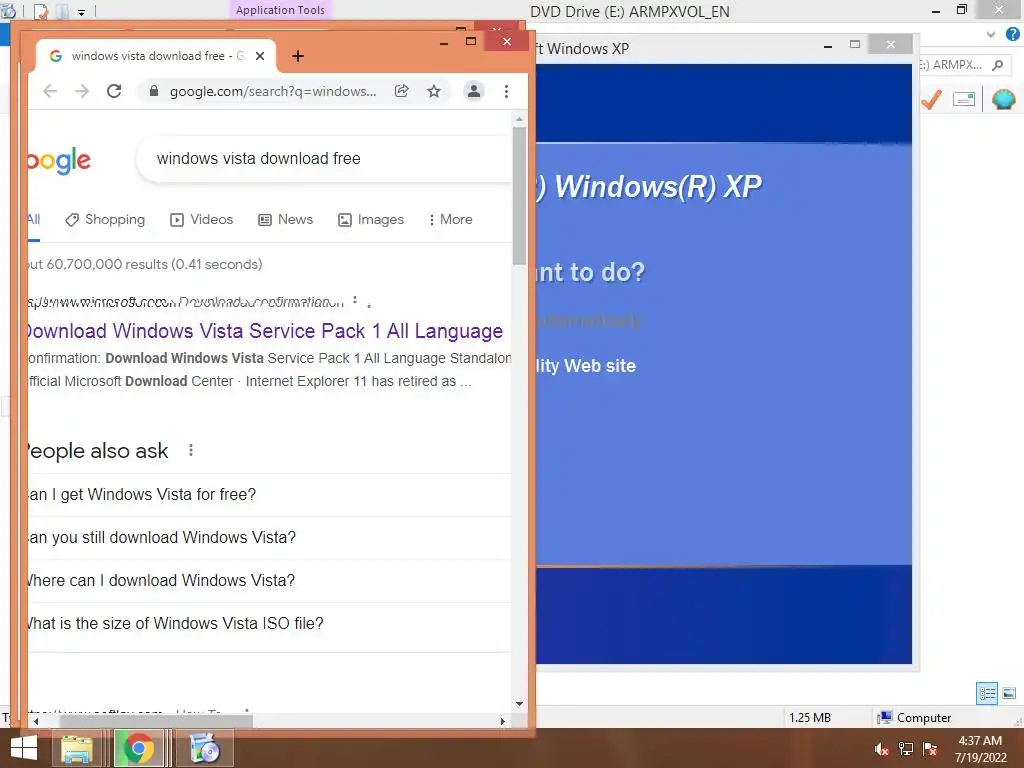This screenshot has width=1024, height=768.
Task: Open the Action Center flag icon
Action: 930,749
